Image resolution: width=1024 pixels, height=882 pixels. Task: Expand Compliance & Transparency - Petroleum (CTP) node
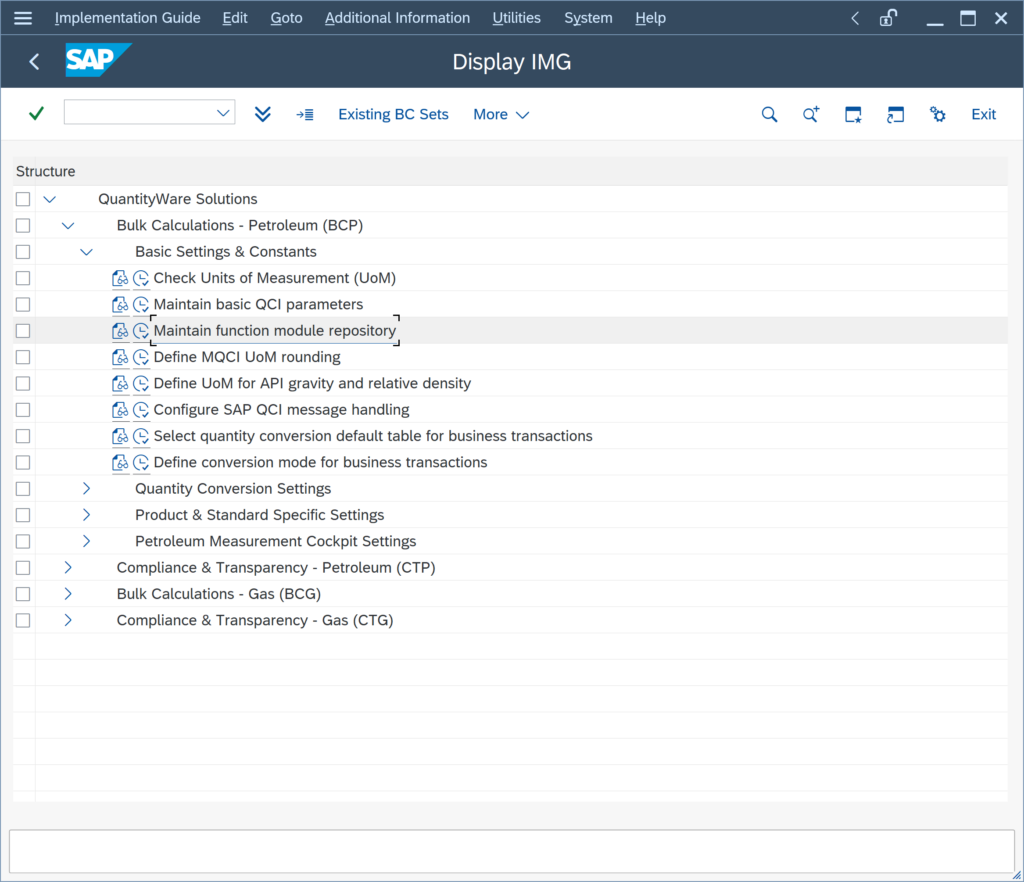pos(68,567)
